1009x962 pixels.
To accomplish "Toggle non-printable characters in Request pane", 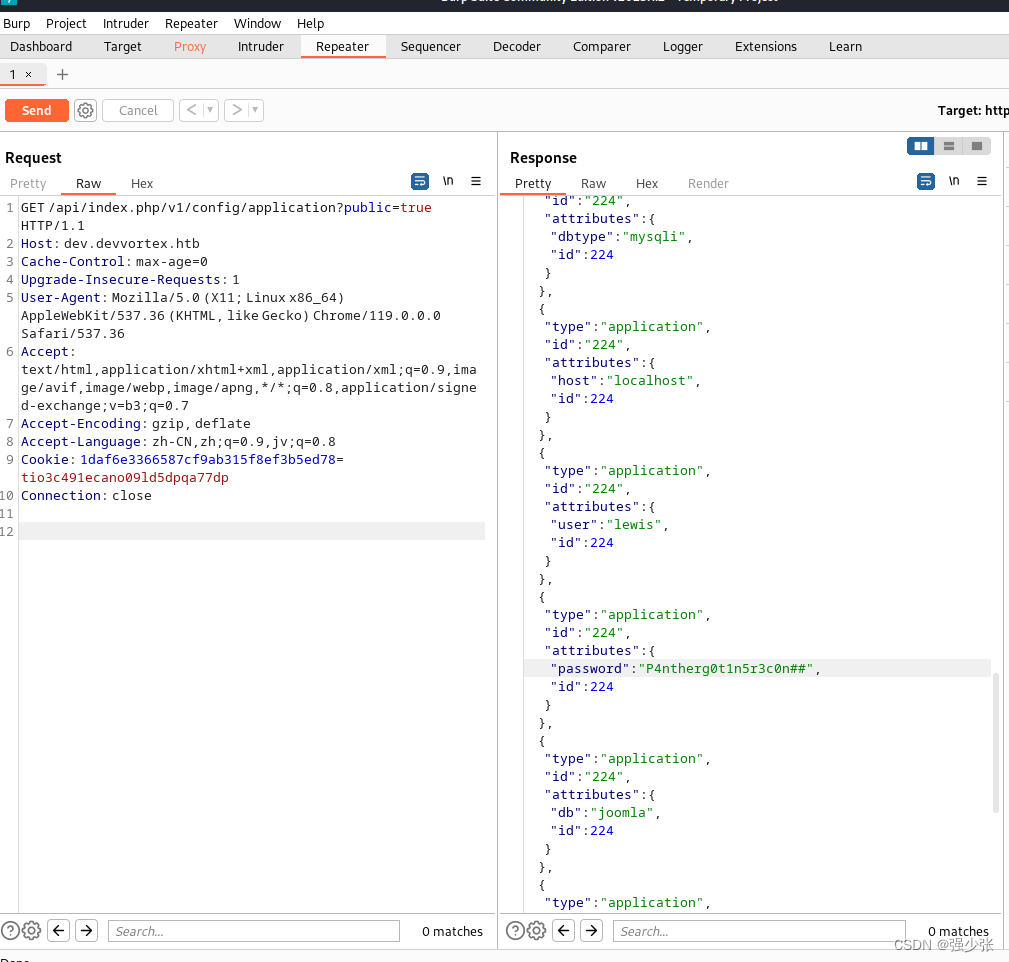I will tap(448, 181).
